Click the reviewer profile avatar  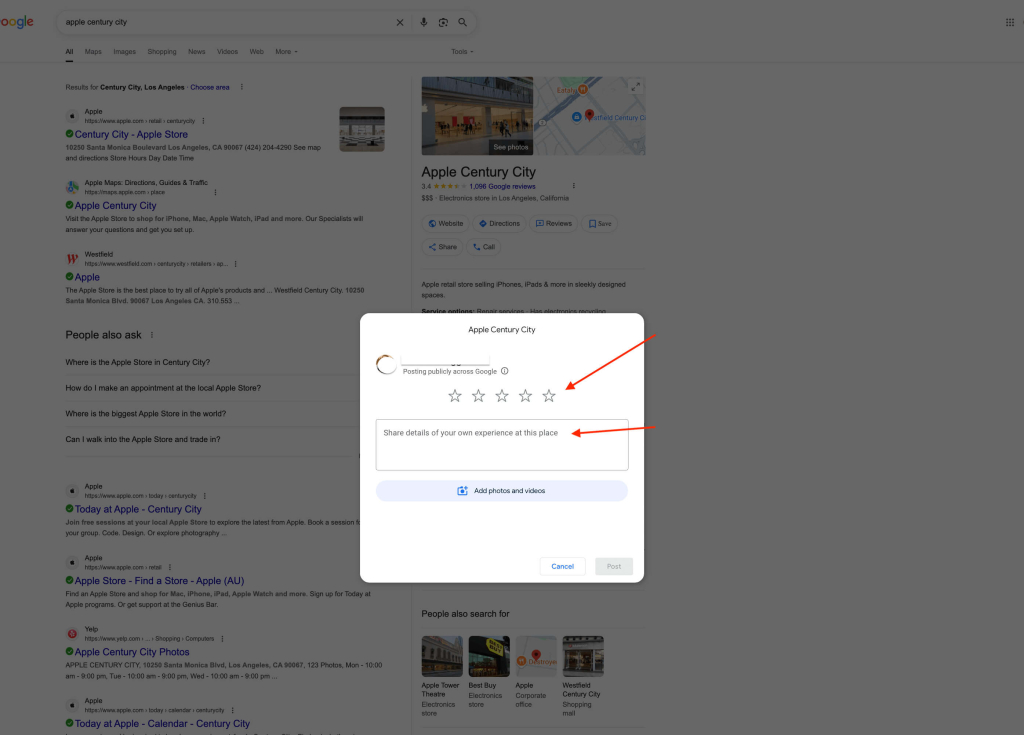pos(386,365)
